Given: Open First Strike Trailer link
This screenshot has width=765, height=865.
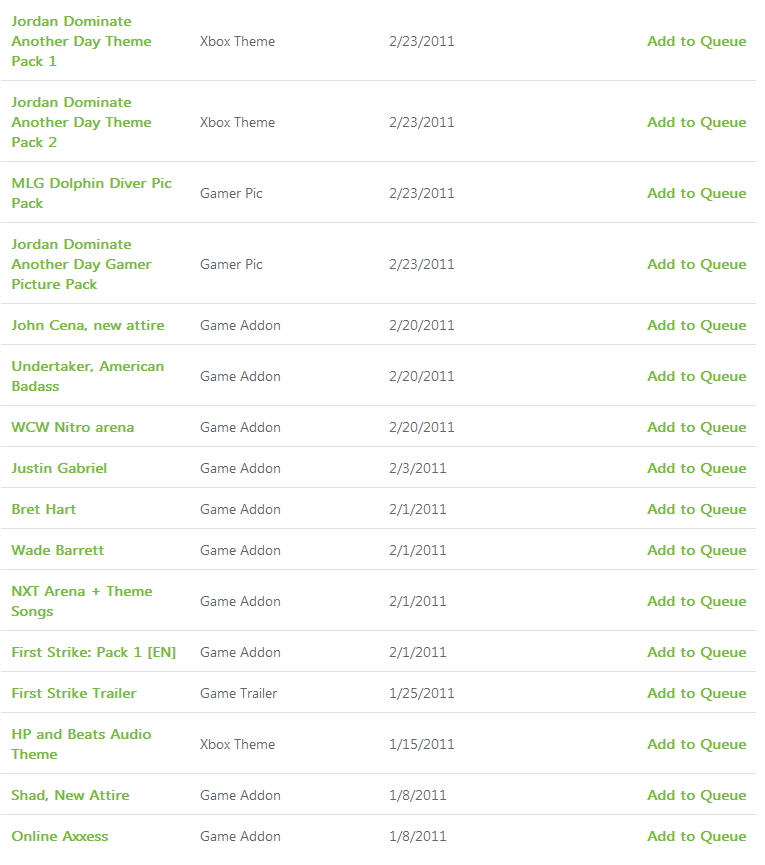Looking at the screenshot, I should click(74, 693).
